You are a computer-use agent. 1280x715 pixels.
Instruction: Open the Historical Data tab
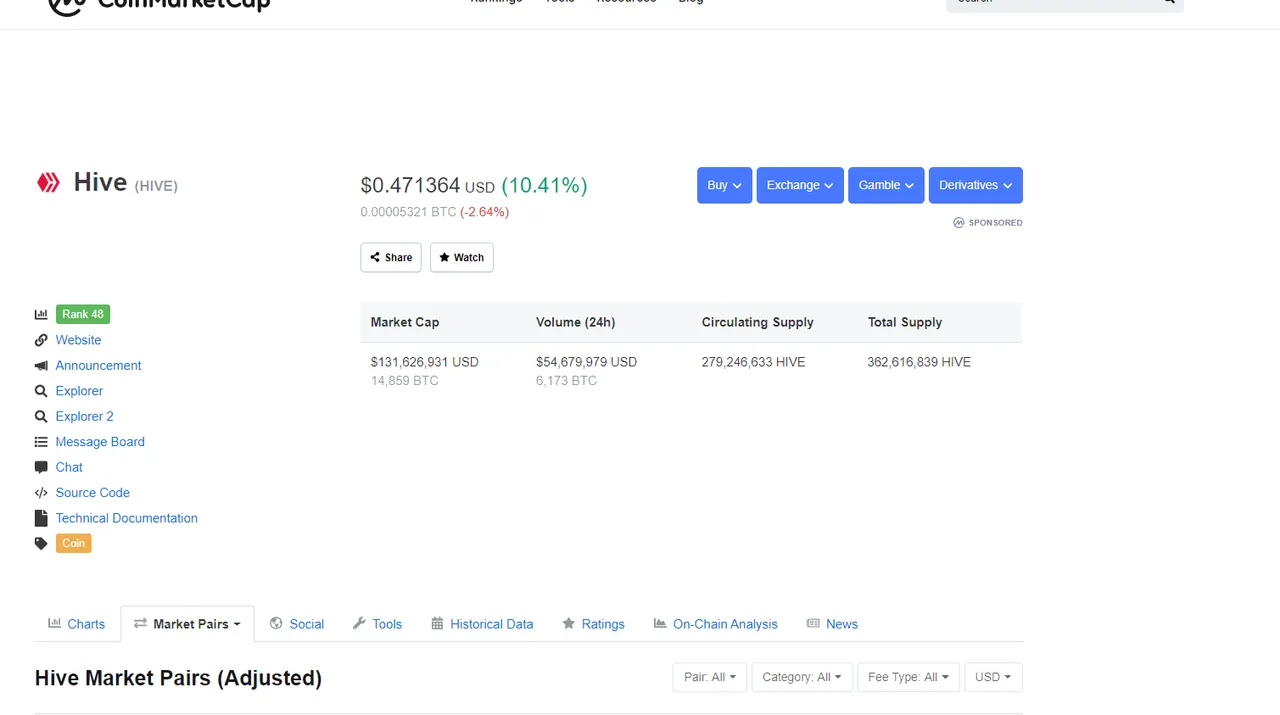(482, 624)
